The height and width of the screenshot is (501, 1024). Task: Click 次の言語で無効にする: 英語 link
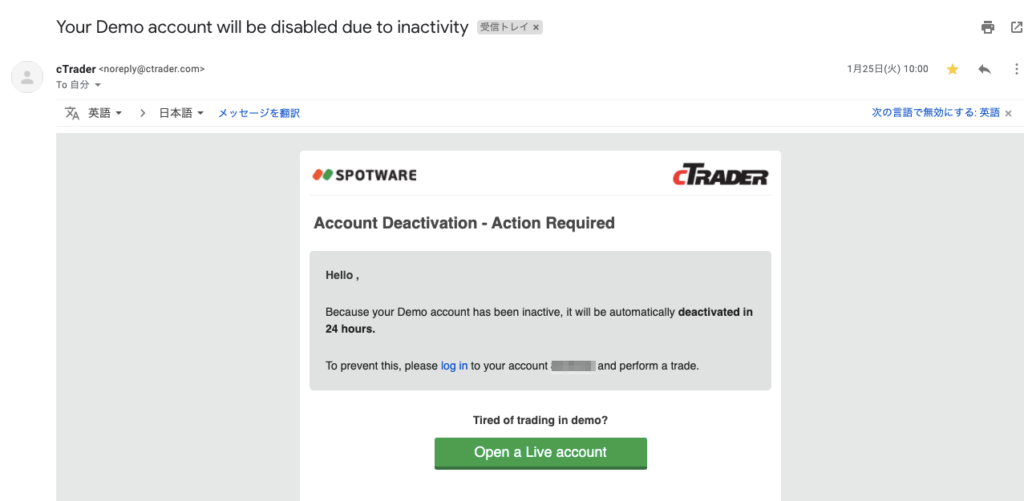click(x=935, y=112)
